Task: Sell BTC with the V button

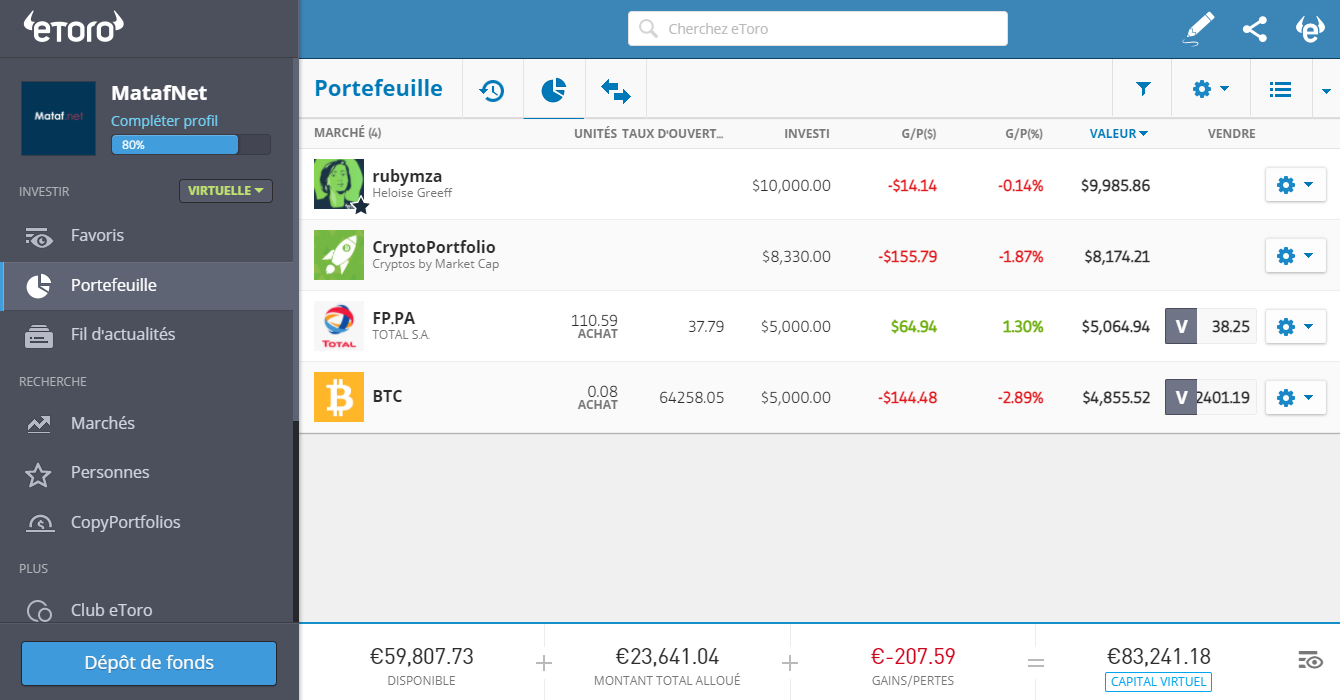Action: [1181, 397]
